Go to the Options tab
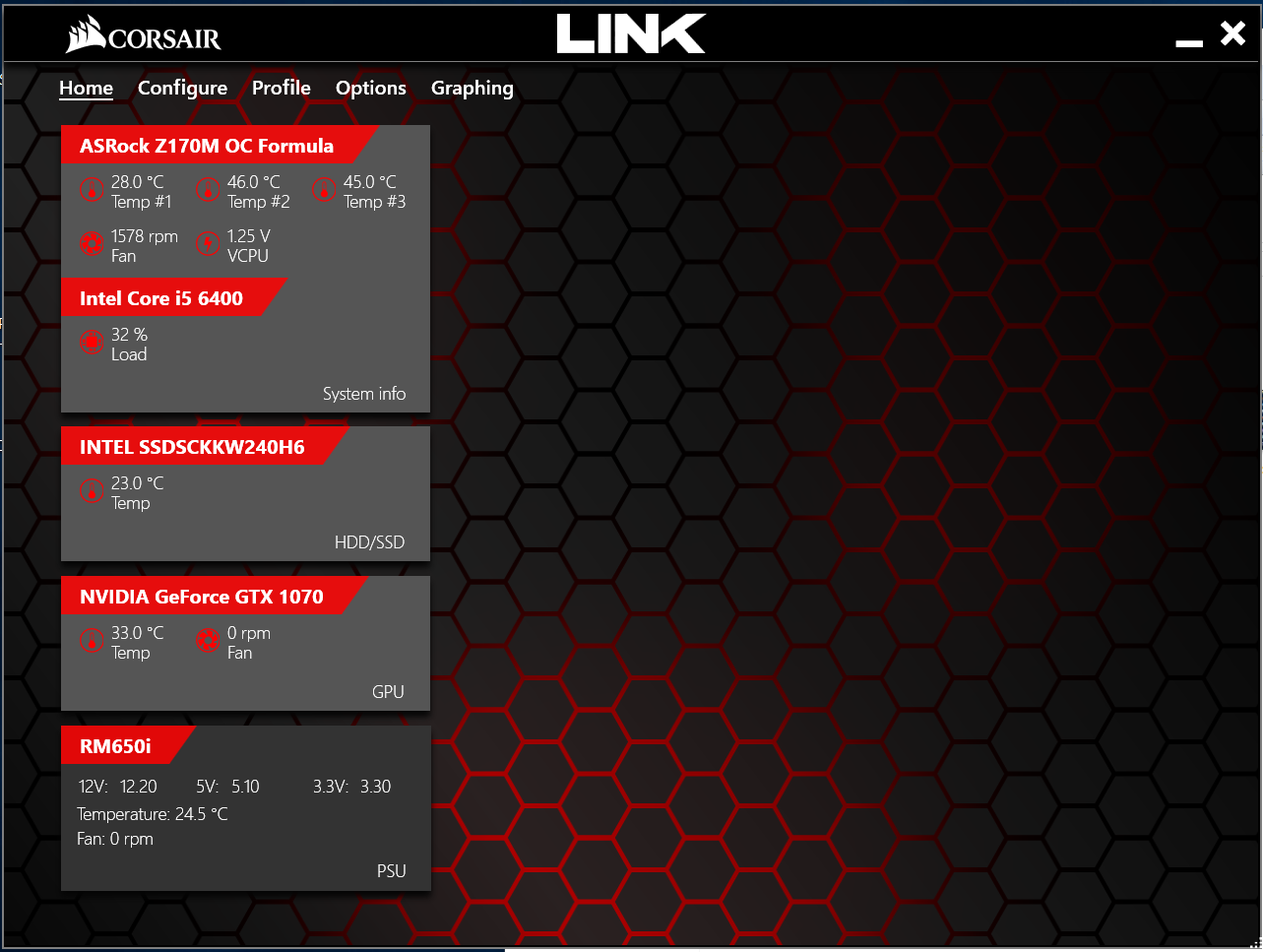This screenshot has width=1263, height=952. coord(371,88)
